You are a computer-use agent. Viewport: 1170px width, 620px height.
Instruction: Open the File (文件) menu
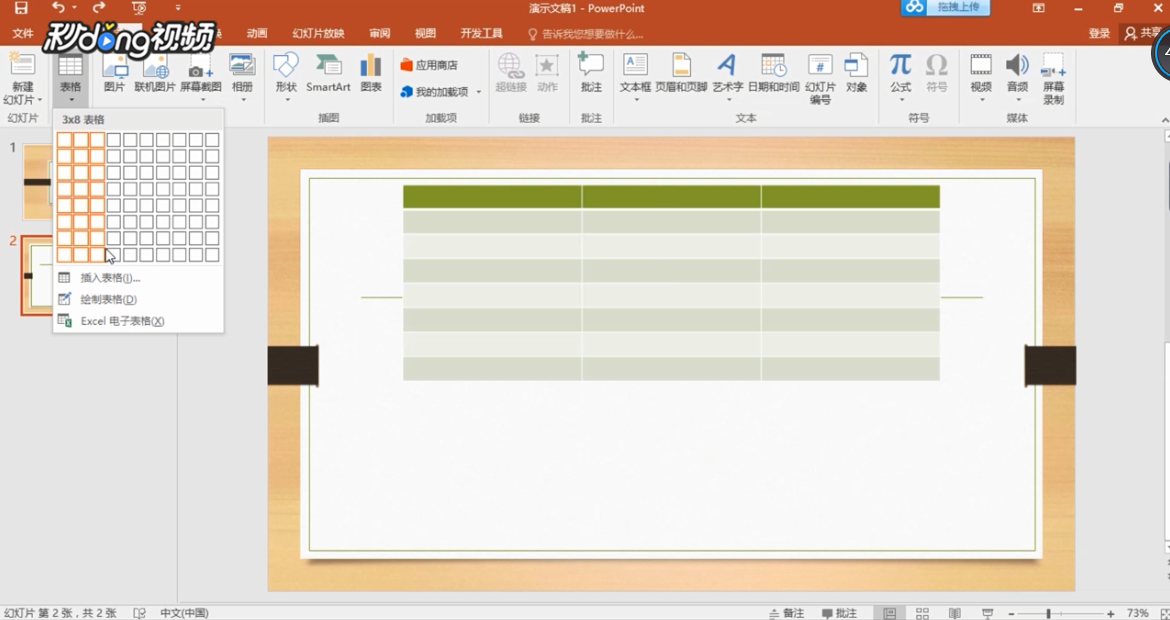pos(23,34)
